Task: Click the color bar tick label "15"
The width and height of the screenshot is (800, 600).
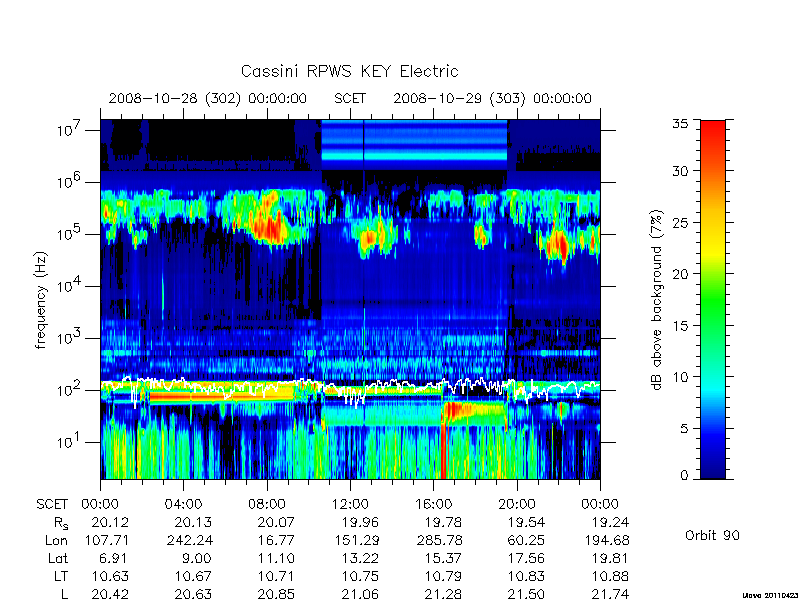Action: click(x=680, y=326)
